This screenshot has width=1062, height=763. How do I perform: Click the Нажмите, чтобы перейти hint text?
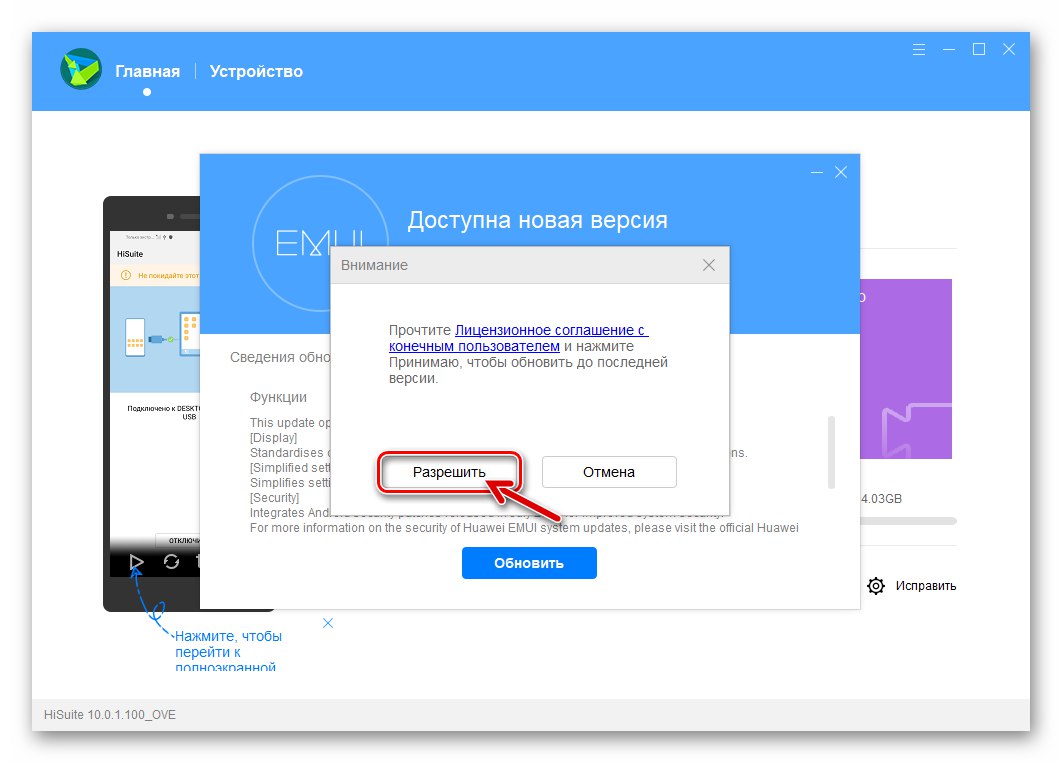(x=228, y=651)
